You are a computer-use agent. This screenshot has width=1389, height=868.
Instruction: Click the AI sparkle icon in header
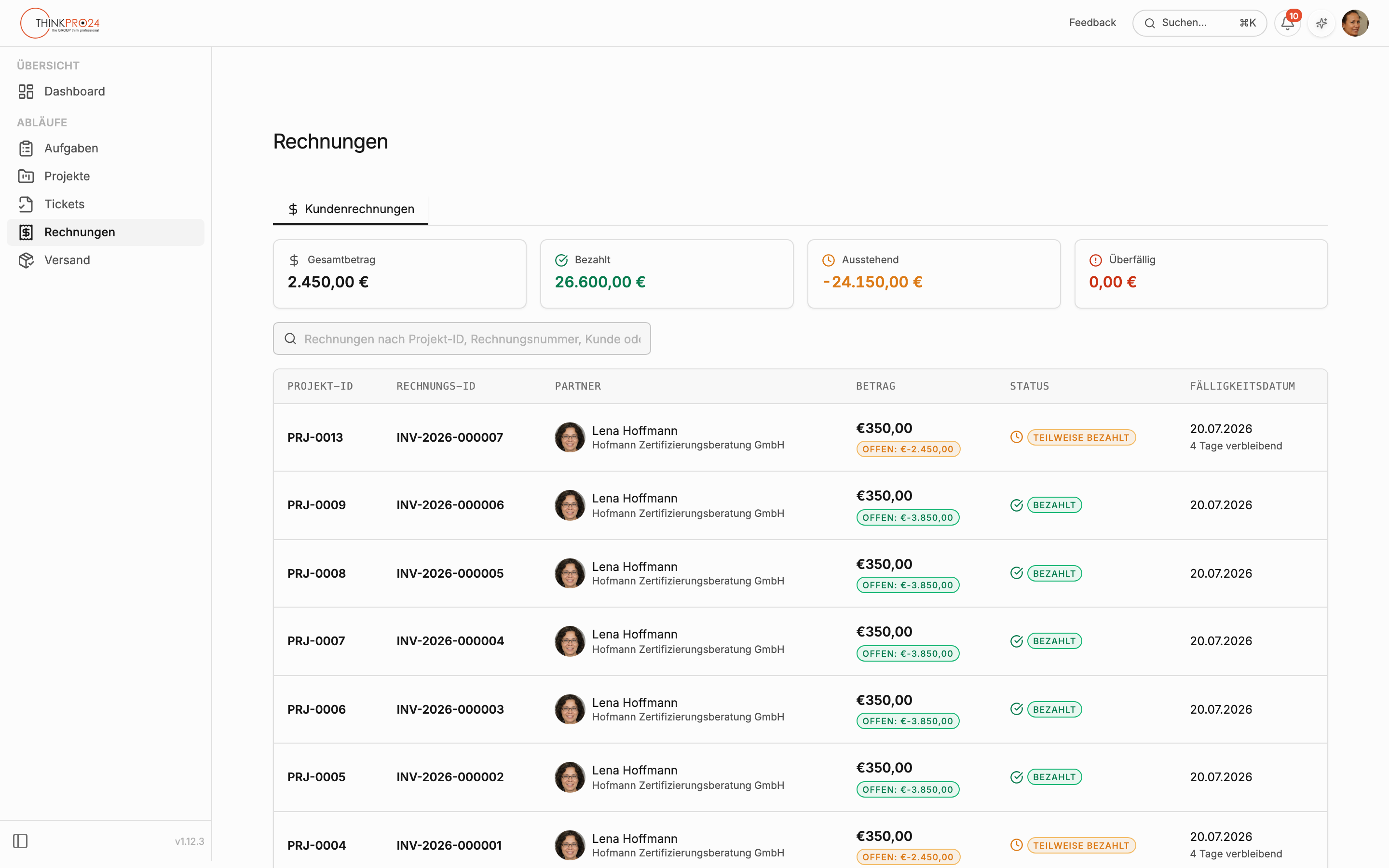[1321, 23]
